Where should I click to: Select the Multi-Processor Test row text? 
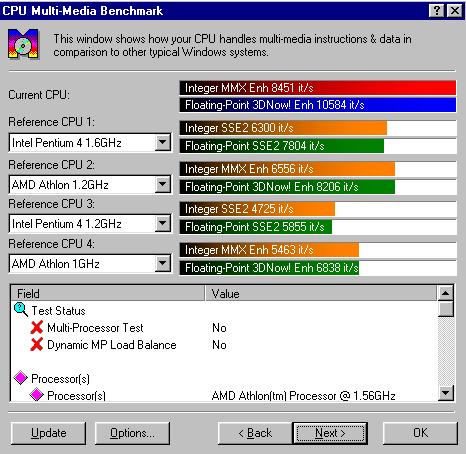[95, 328]
